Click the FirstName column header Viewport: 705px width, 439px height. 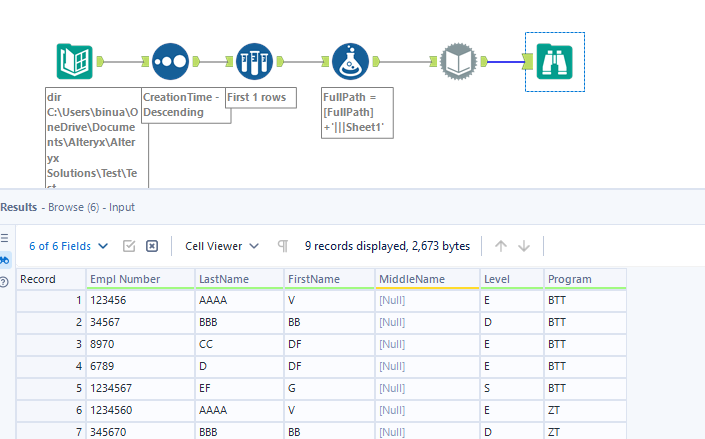point(329,279)
